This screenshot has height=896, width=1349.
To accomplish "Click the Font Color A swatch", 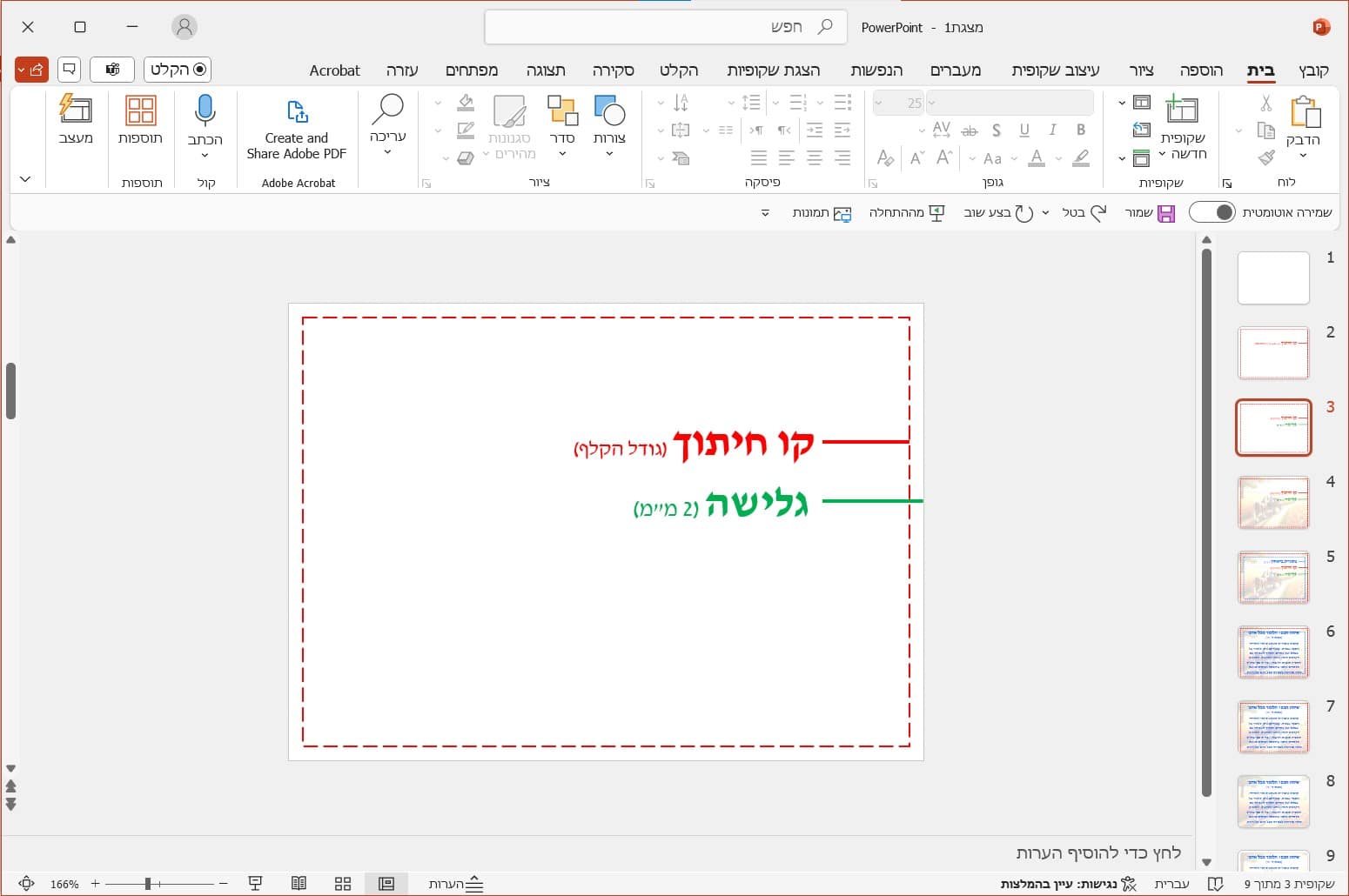I will point(1037,157).
